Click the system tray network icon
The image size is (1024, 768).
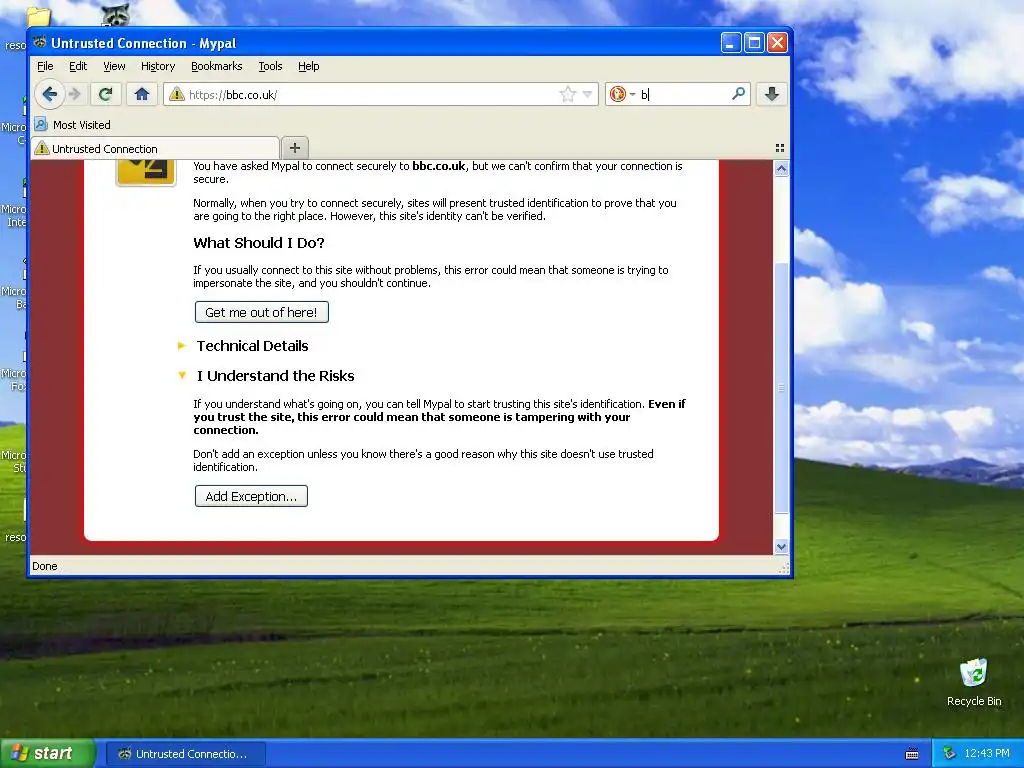point(950,753)
